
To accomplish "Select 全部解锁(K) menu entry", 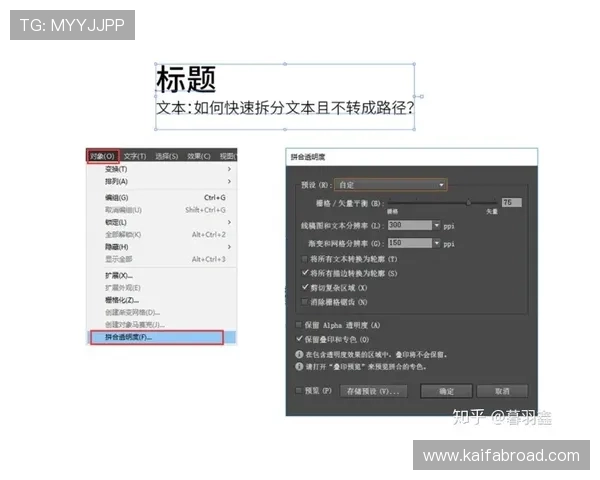I will click(161, 234).
